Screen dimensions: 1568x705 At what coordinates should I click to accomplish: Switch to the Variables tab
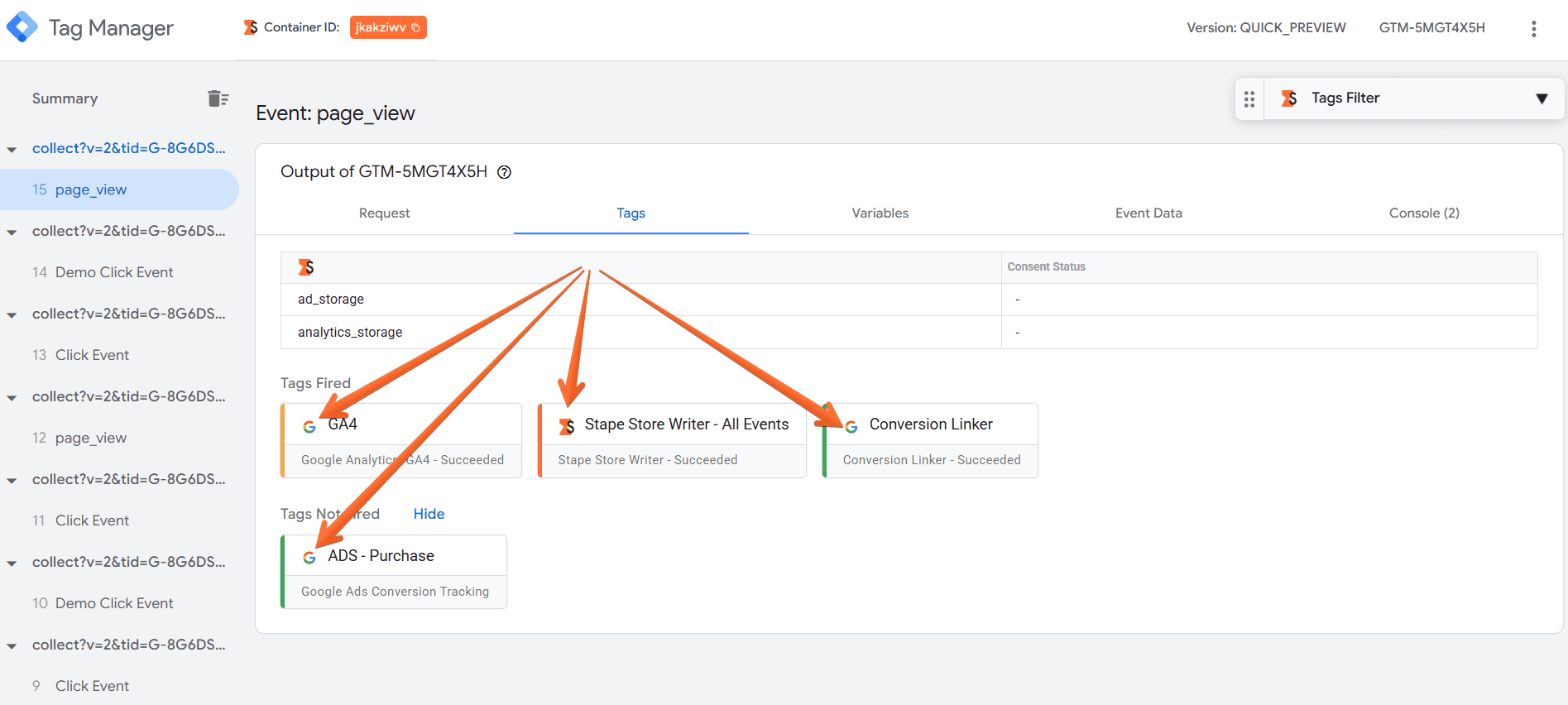[x=880, y=213]
